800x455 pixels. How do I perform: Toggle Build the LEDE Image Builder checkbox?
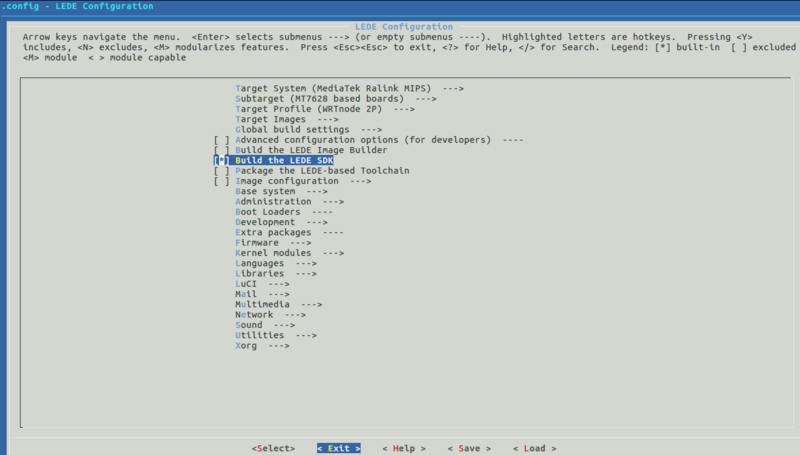221,150
